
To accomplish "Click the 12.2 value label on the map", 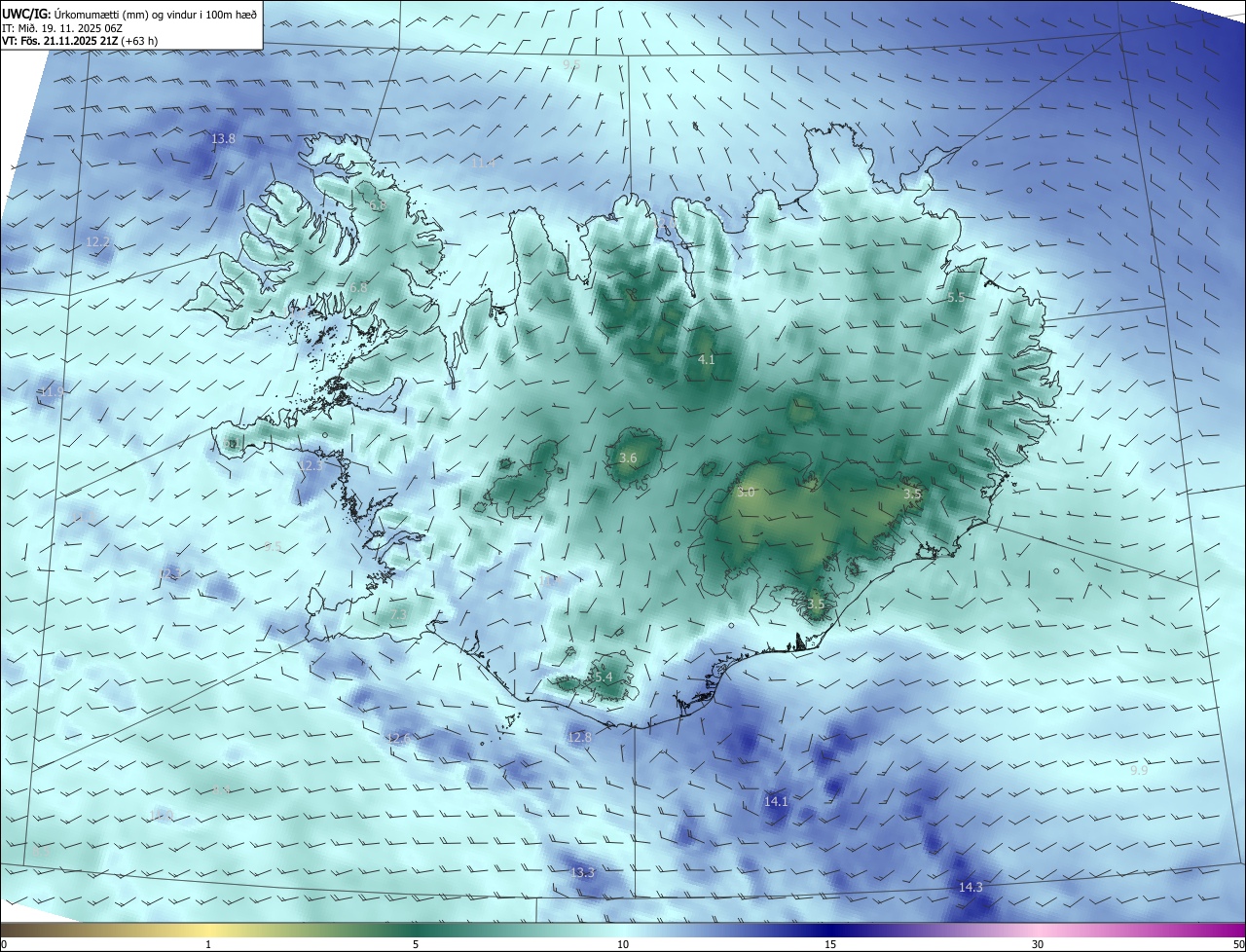I will pos(98,241).
